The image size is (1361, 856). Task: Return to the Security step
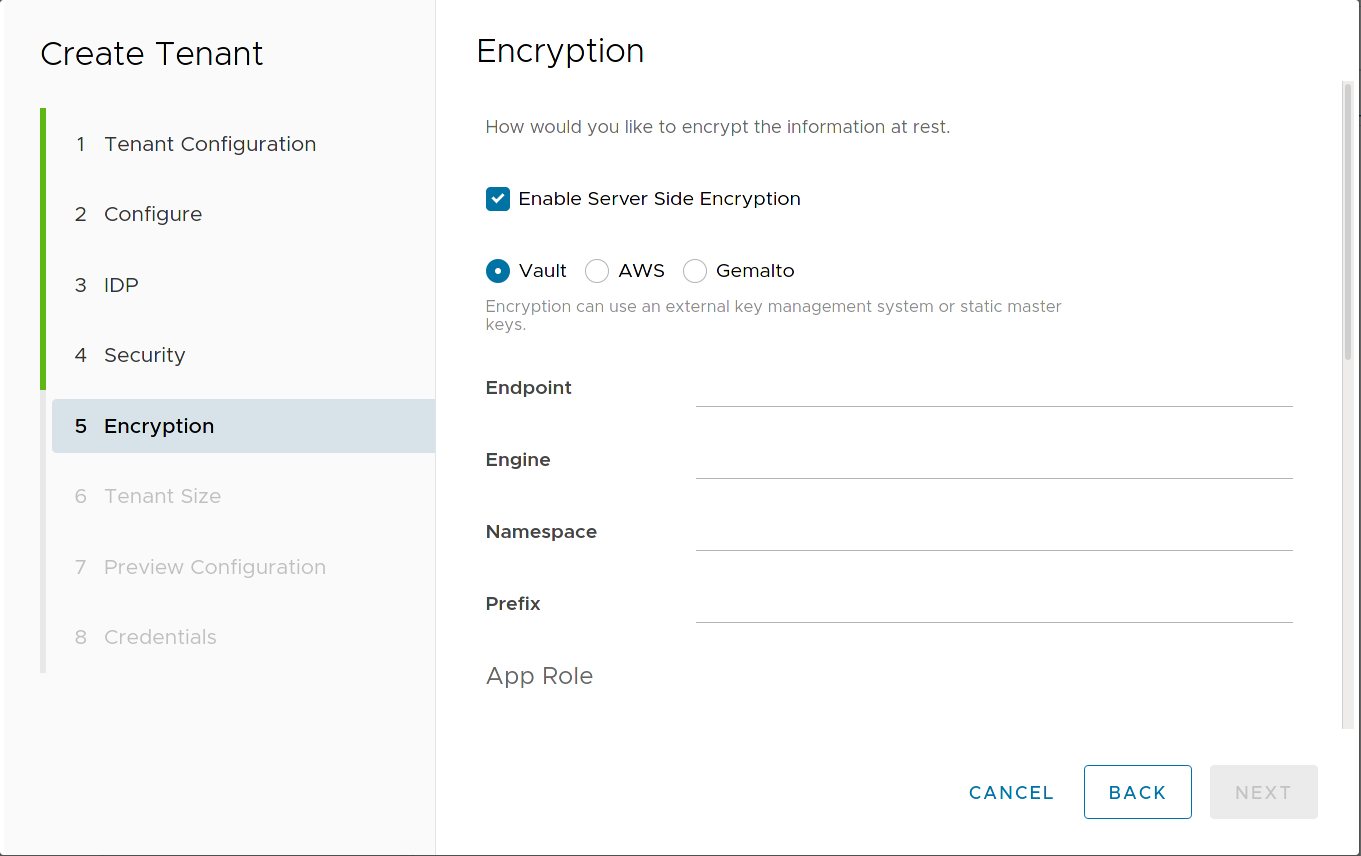(143, 355)
